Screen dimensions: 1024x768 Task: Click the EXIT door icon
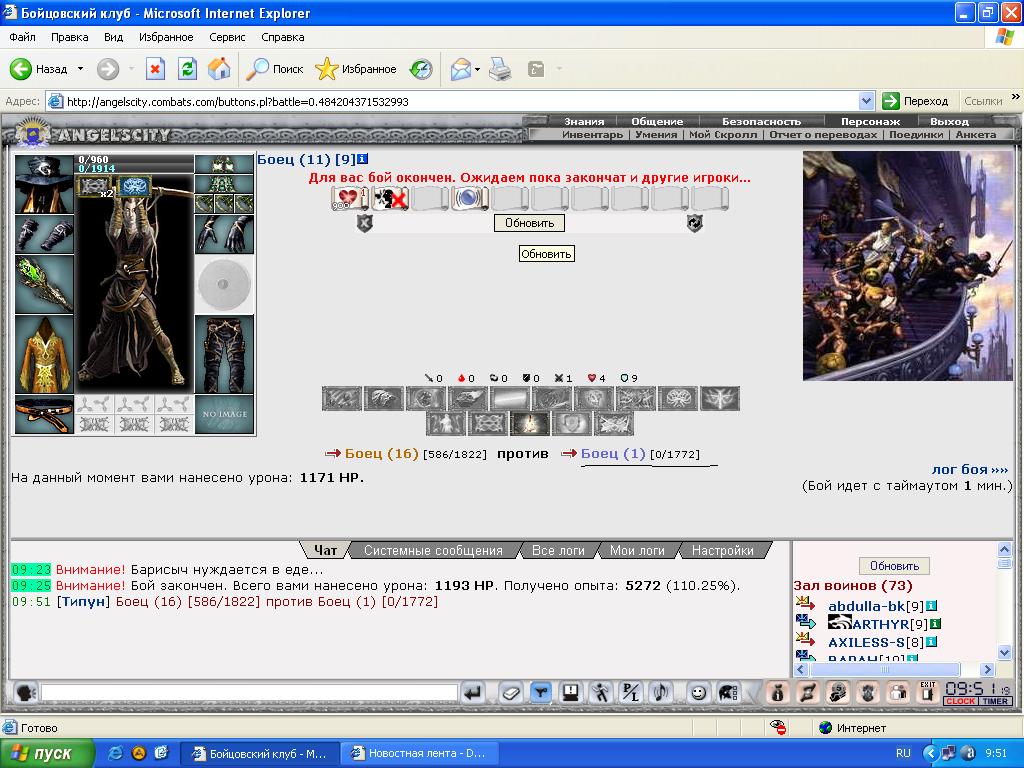pos(928,692)
